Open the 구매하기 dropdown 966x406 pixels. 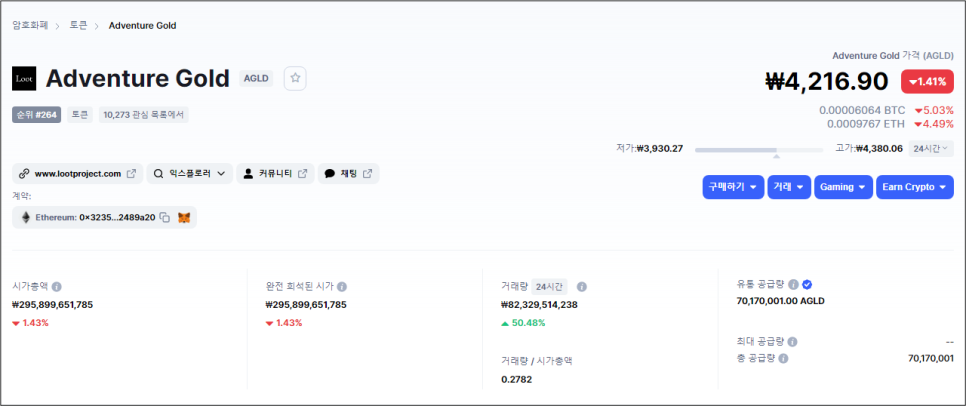pyautogui.click(x=733, y=187)
